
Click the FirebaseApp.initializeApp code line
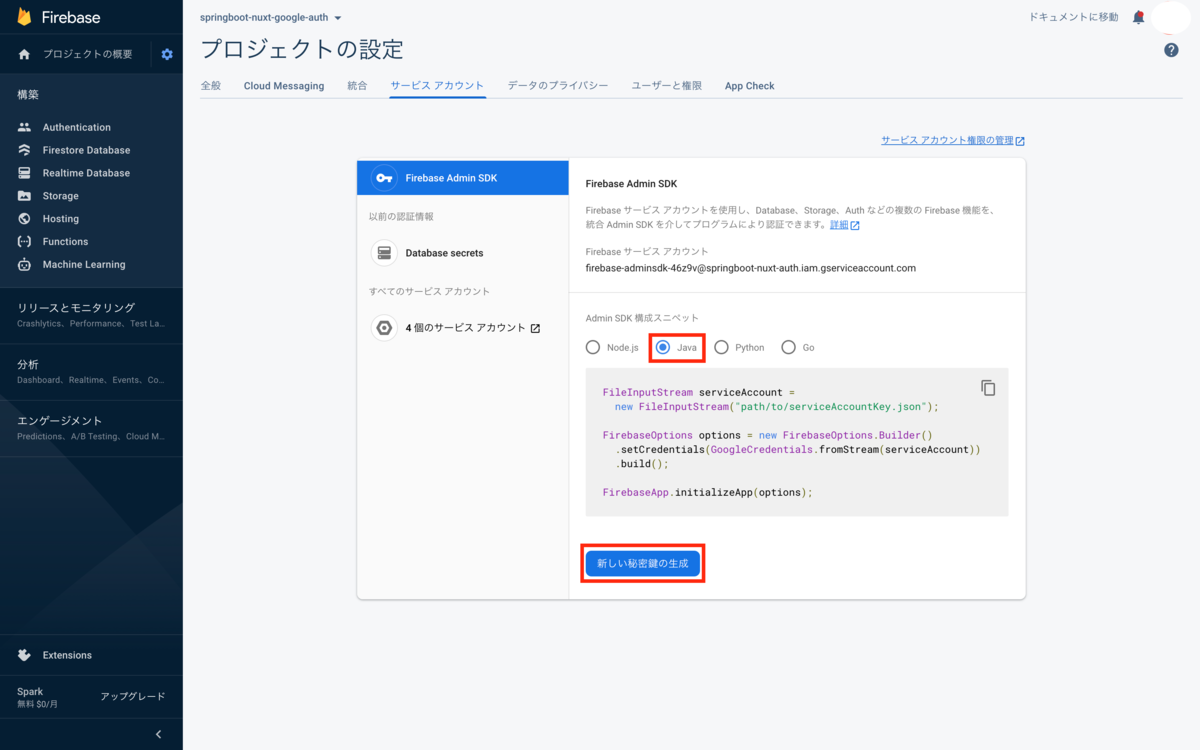708,492
